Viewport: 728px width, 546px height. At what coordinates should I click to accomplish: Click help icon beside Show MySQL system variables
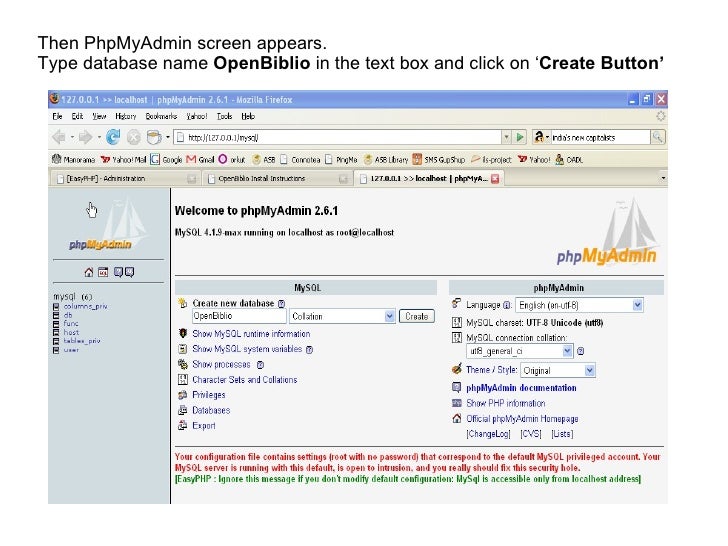309,350
